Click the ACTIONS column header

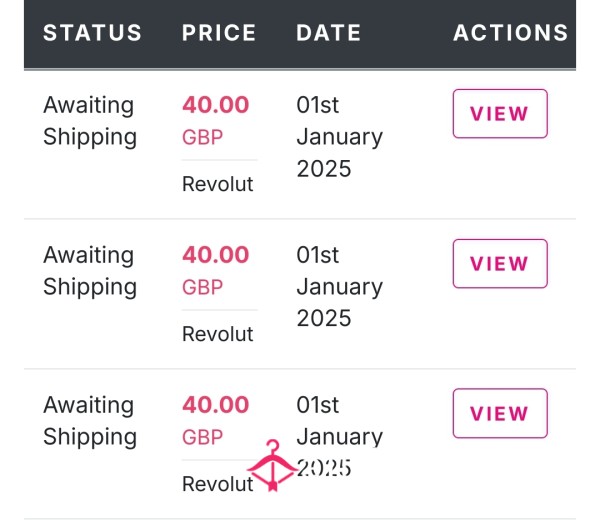510,33
